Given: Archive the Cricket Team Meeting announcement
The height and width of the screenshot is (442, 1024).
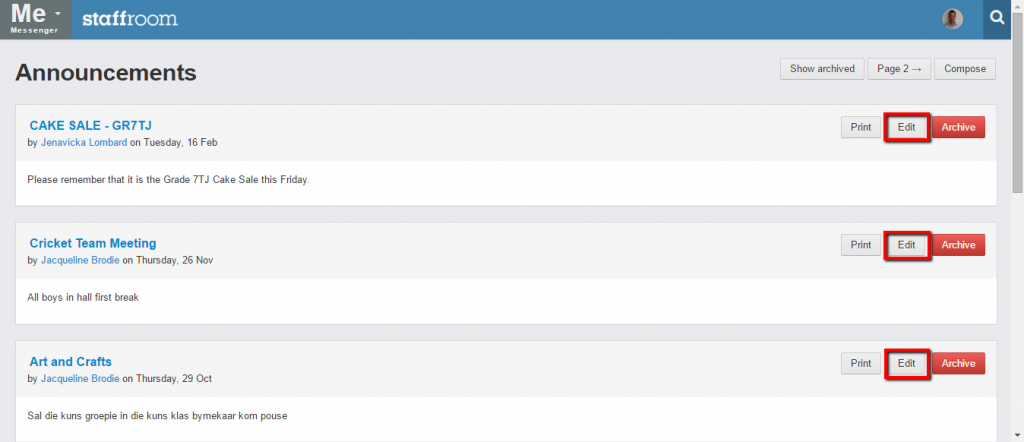Looking at the screenshot, I should (958, 245).
